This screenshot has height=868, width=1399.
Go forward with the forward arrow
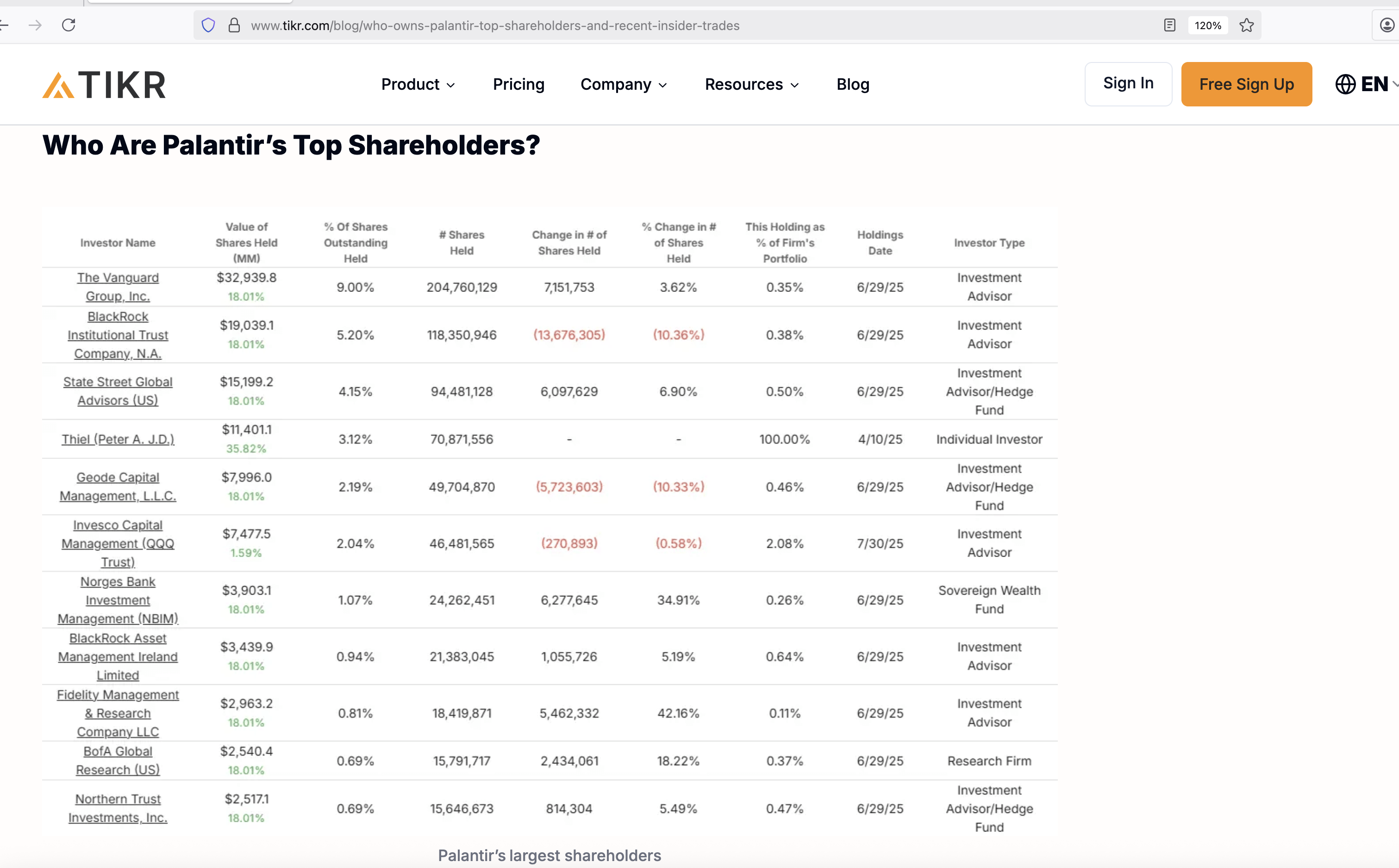[x=36, y=25]
